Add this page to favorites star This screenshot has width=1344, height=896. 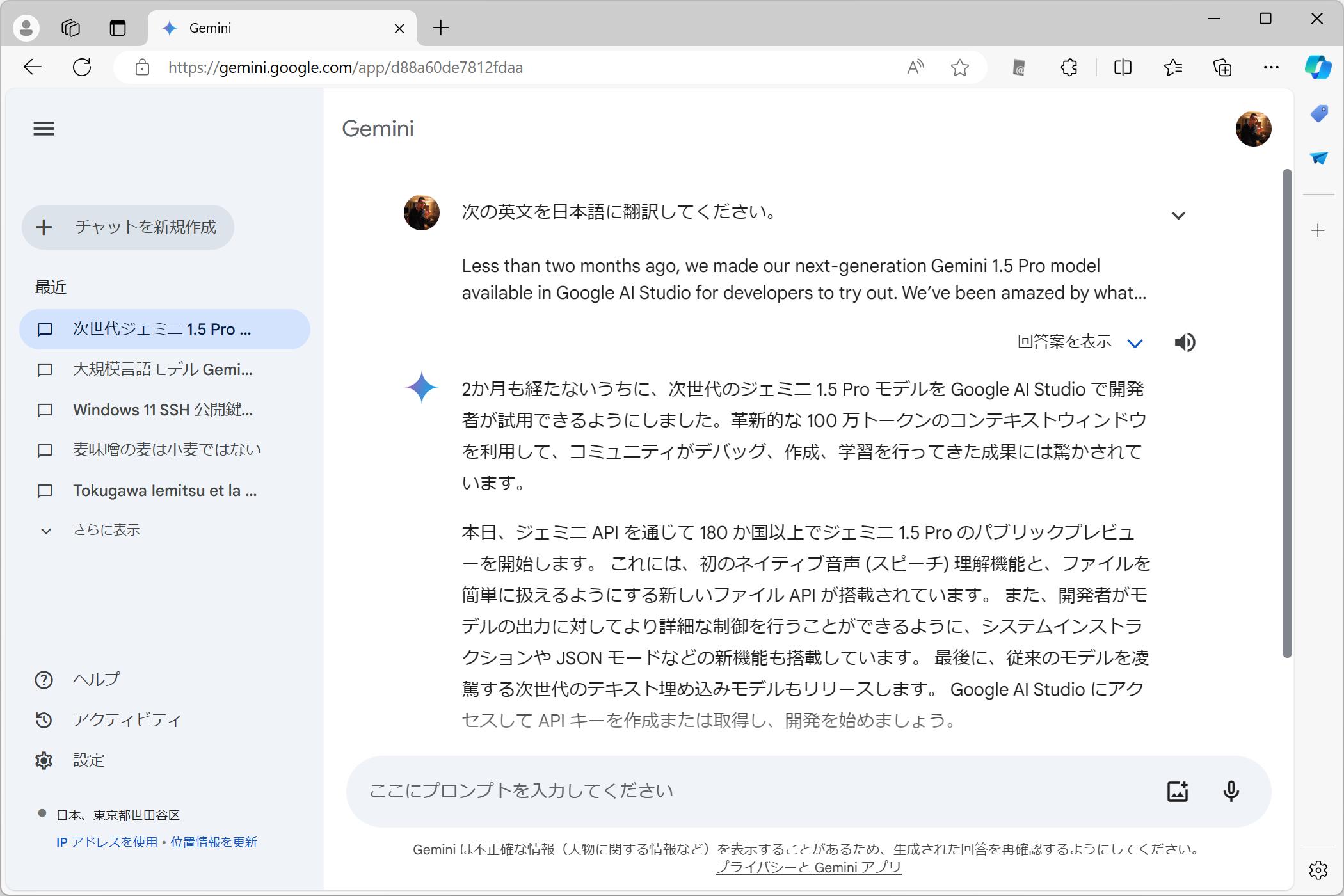tap(959, 67)
